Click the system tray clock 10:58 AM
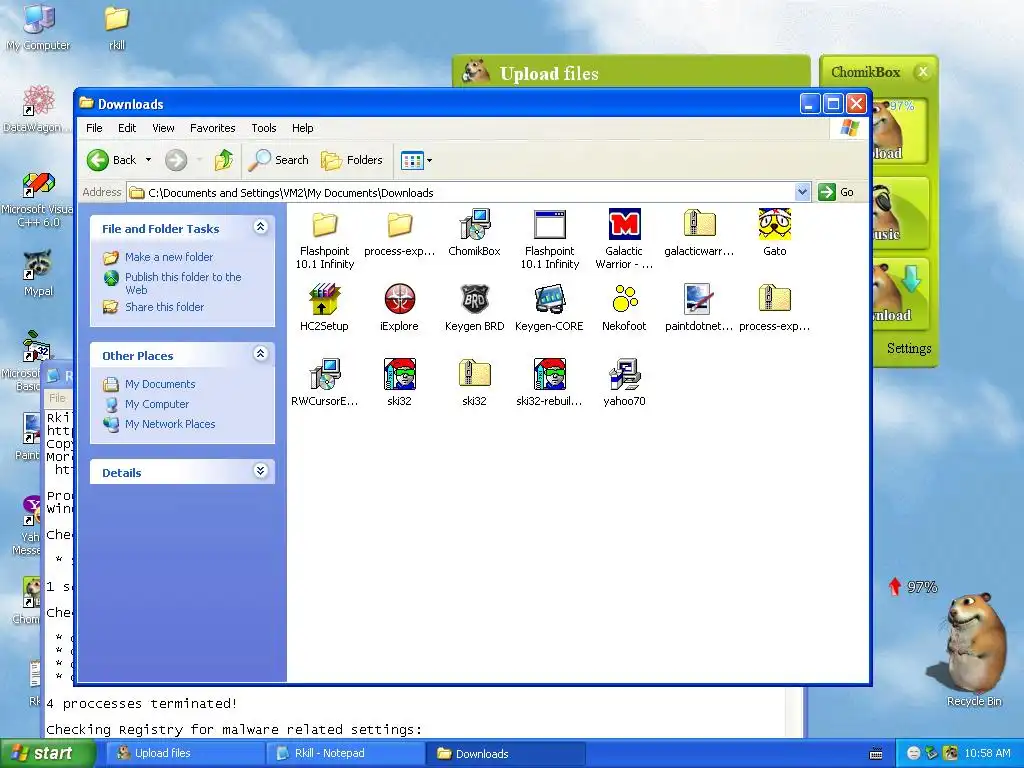 (987, 754)
